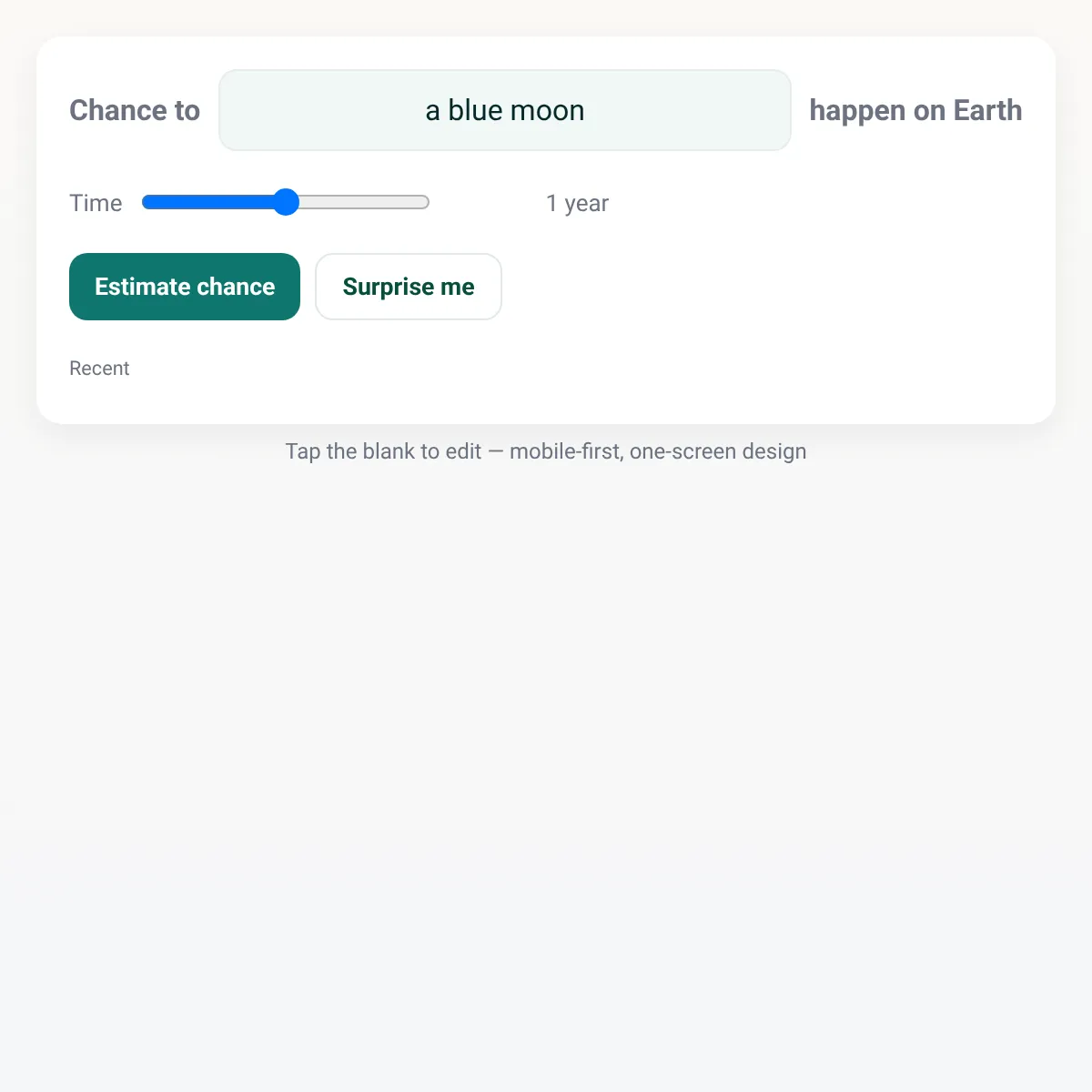Click the far left end of Time slider
Image resolution: width=1092 pixels, height=1092 pixels.
point(147,202)
